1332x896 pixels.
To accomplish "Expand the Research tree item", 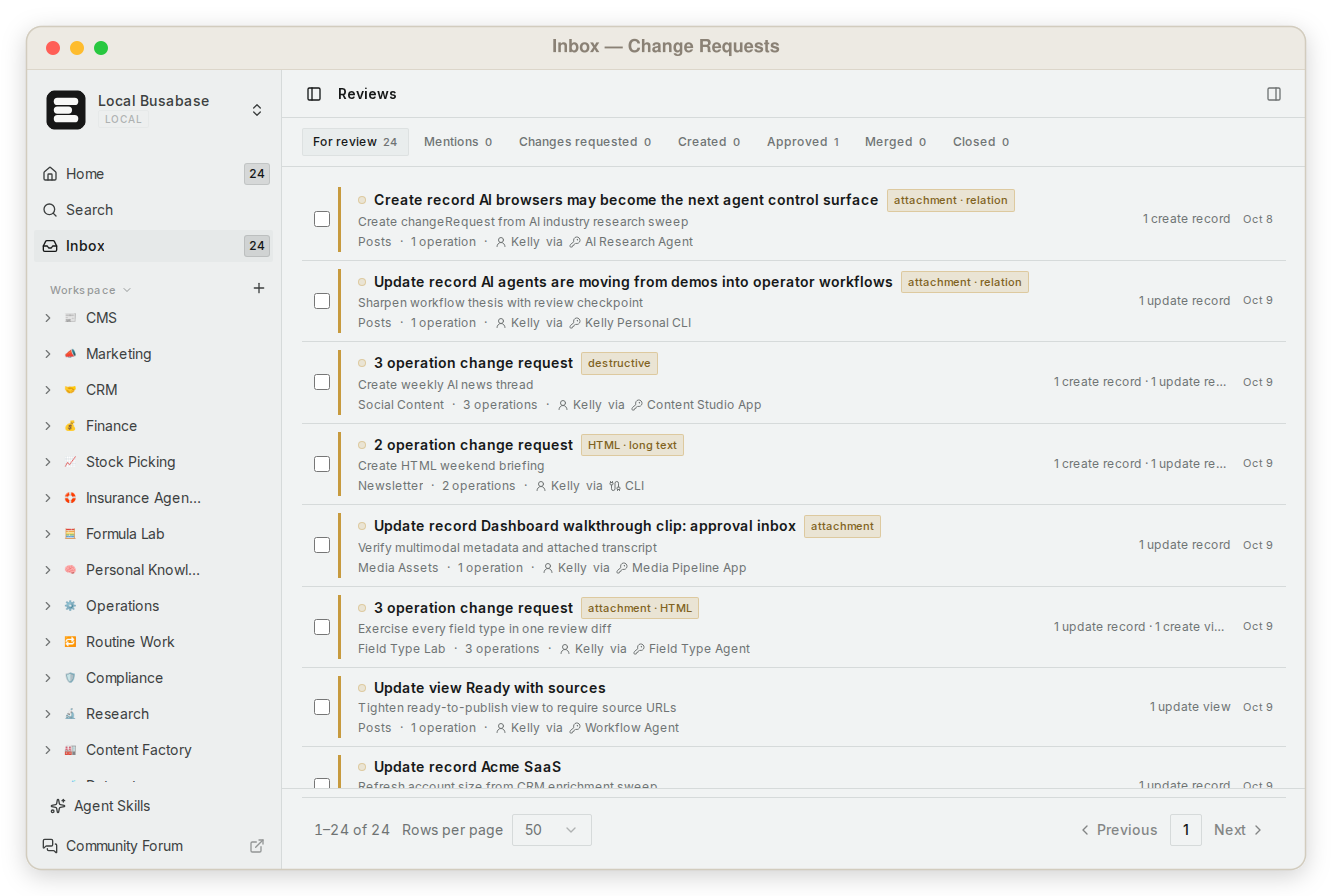I will click(x=47, y=714).
